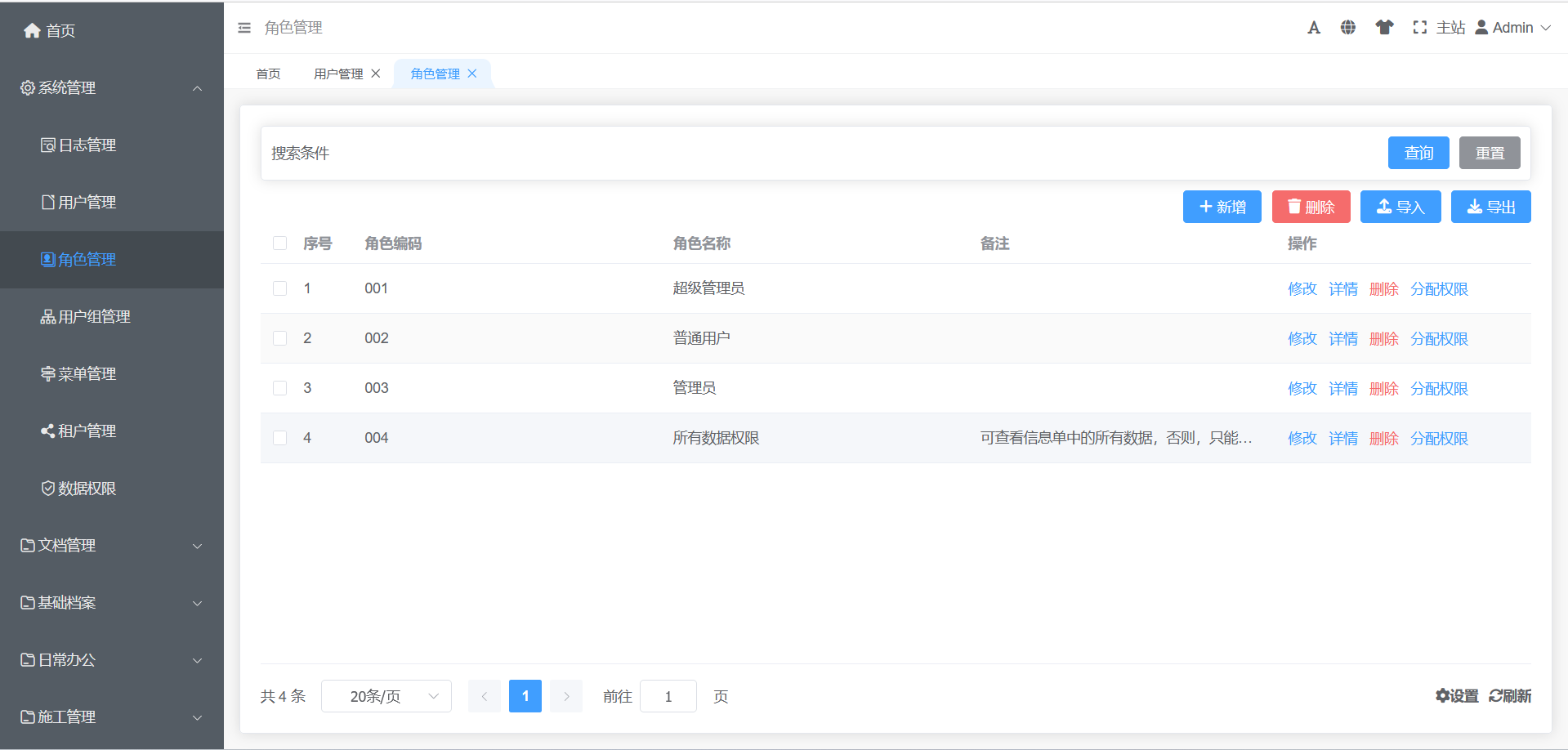
Task: Click the 主站 site switcher
Action: click(x=1451, y=28)
